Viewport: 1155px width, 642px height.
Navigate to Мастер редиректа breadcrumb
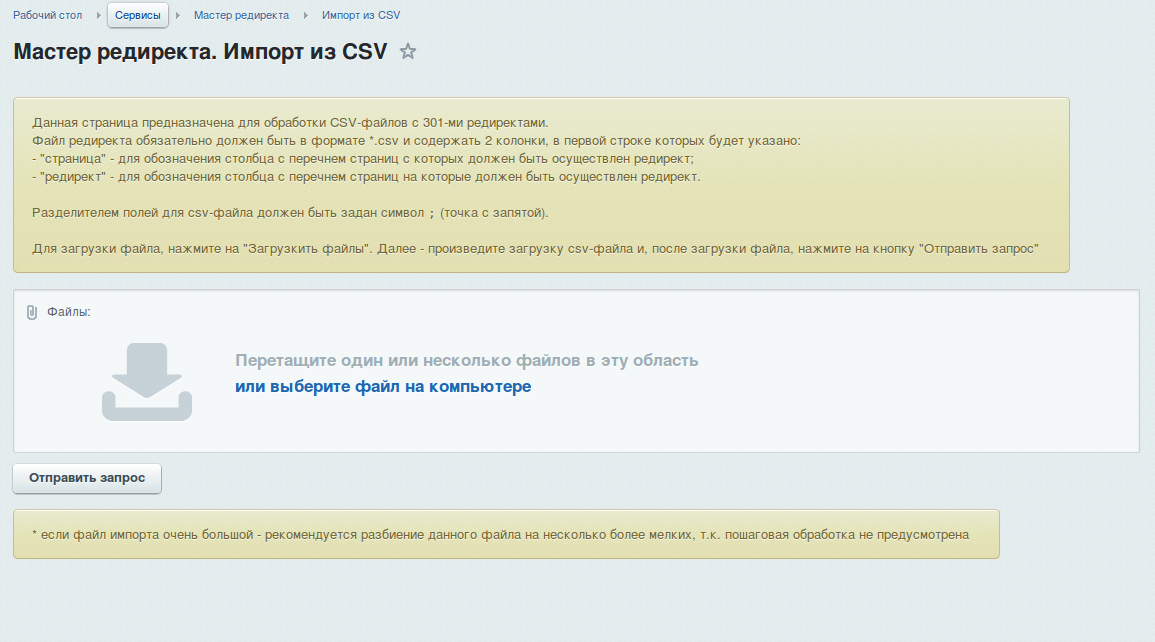pos(241,16)
